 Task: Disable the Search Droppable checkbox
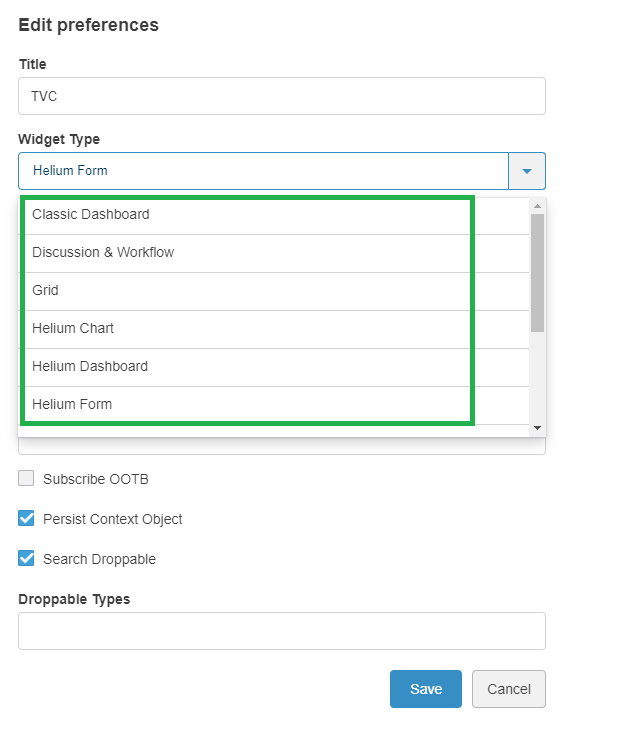26,559
